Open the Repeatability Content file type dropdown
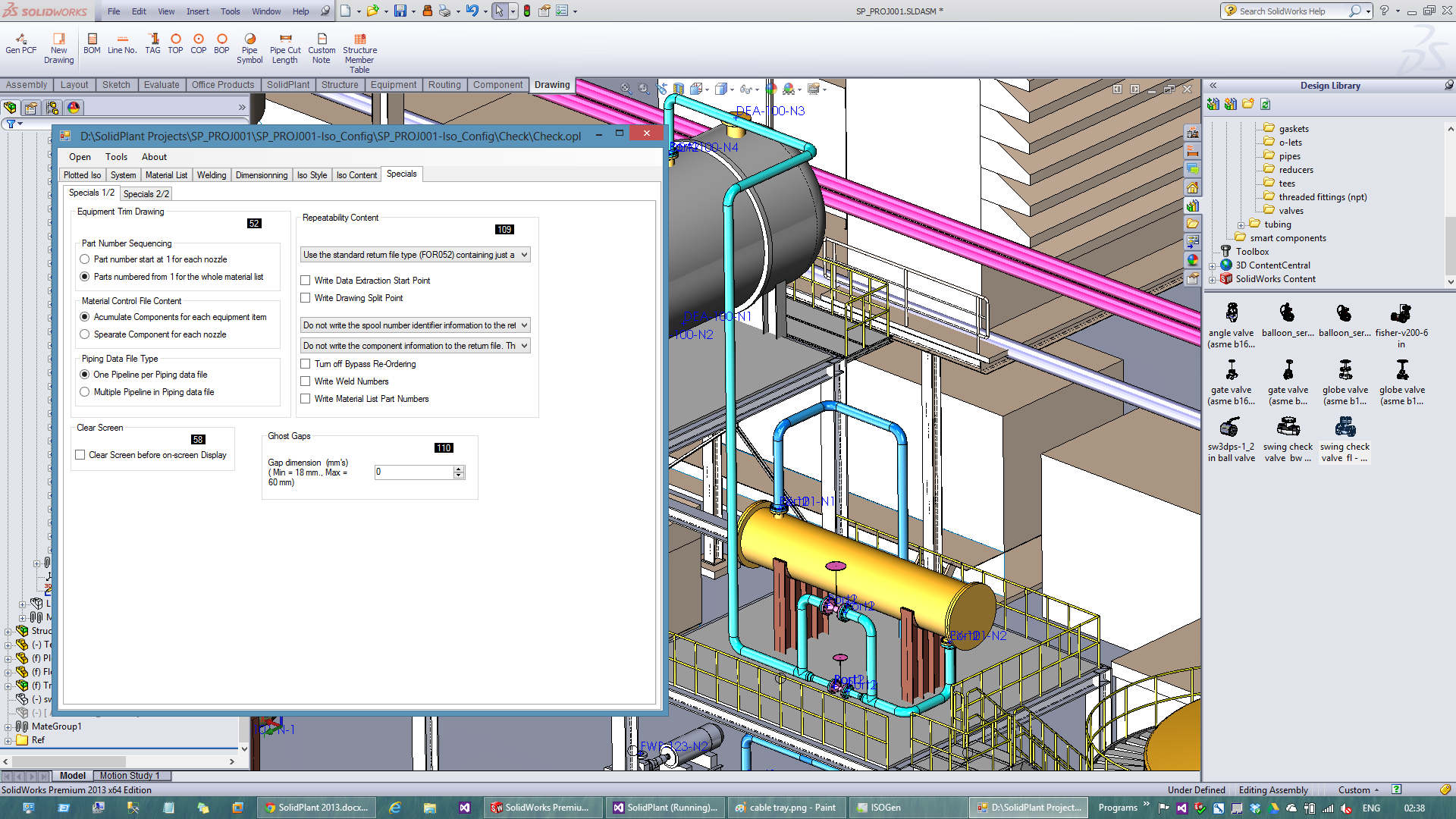This screenshot has height=819, width=1456. (522, 255)
